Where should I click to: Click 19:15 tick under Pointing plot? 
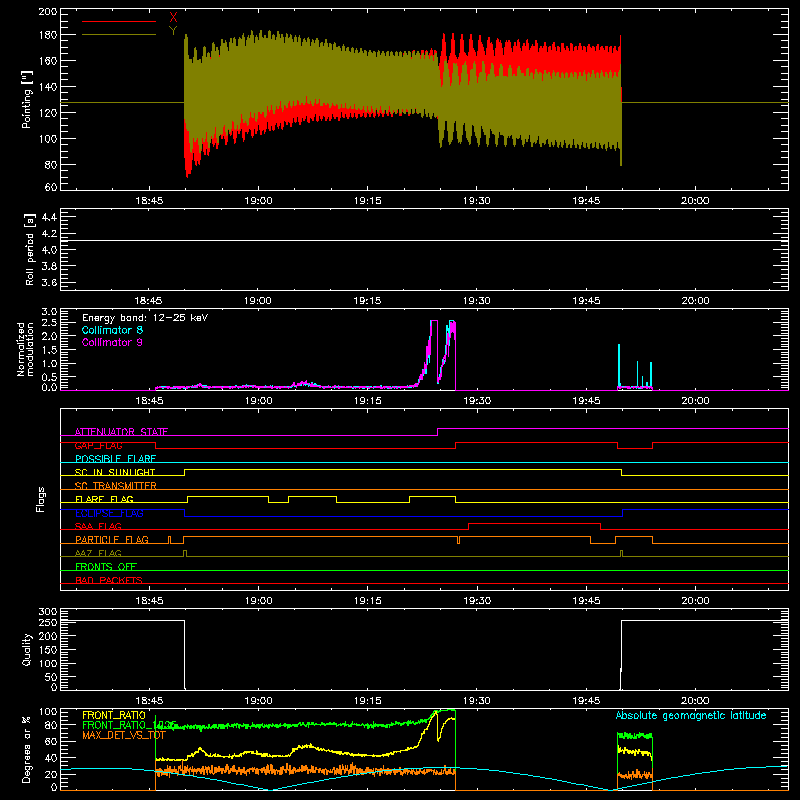(x=367, y=201)
